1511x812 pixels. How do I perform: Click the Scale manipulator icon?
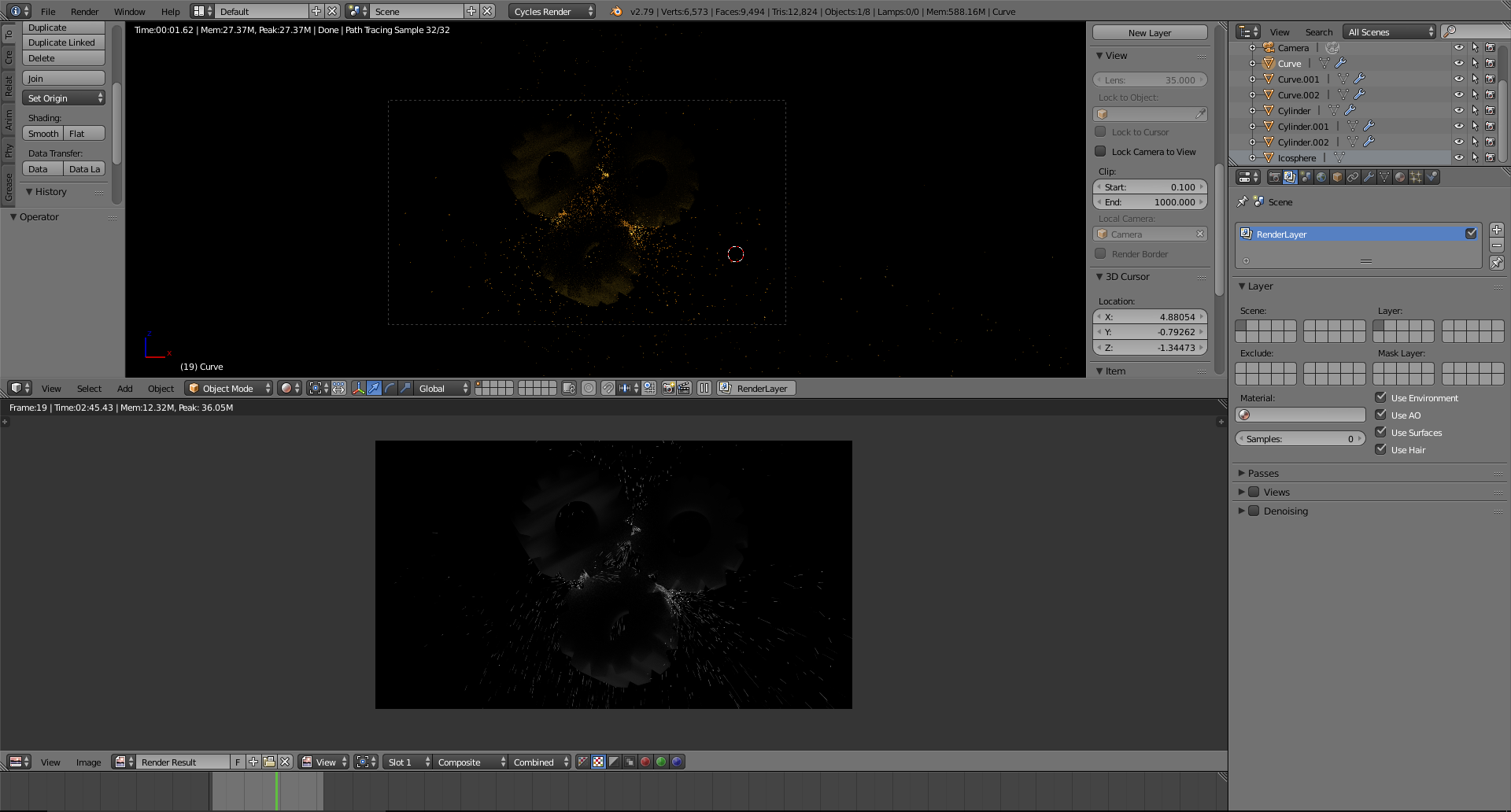point(405,388)
